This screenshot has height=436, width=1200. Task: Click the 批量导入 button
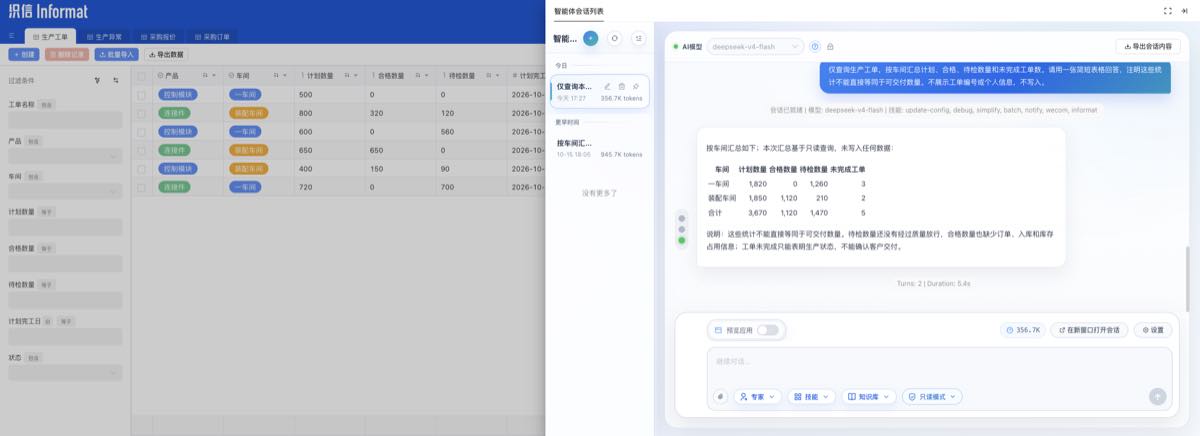[x=116, y=54]
